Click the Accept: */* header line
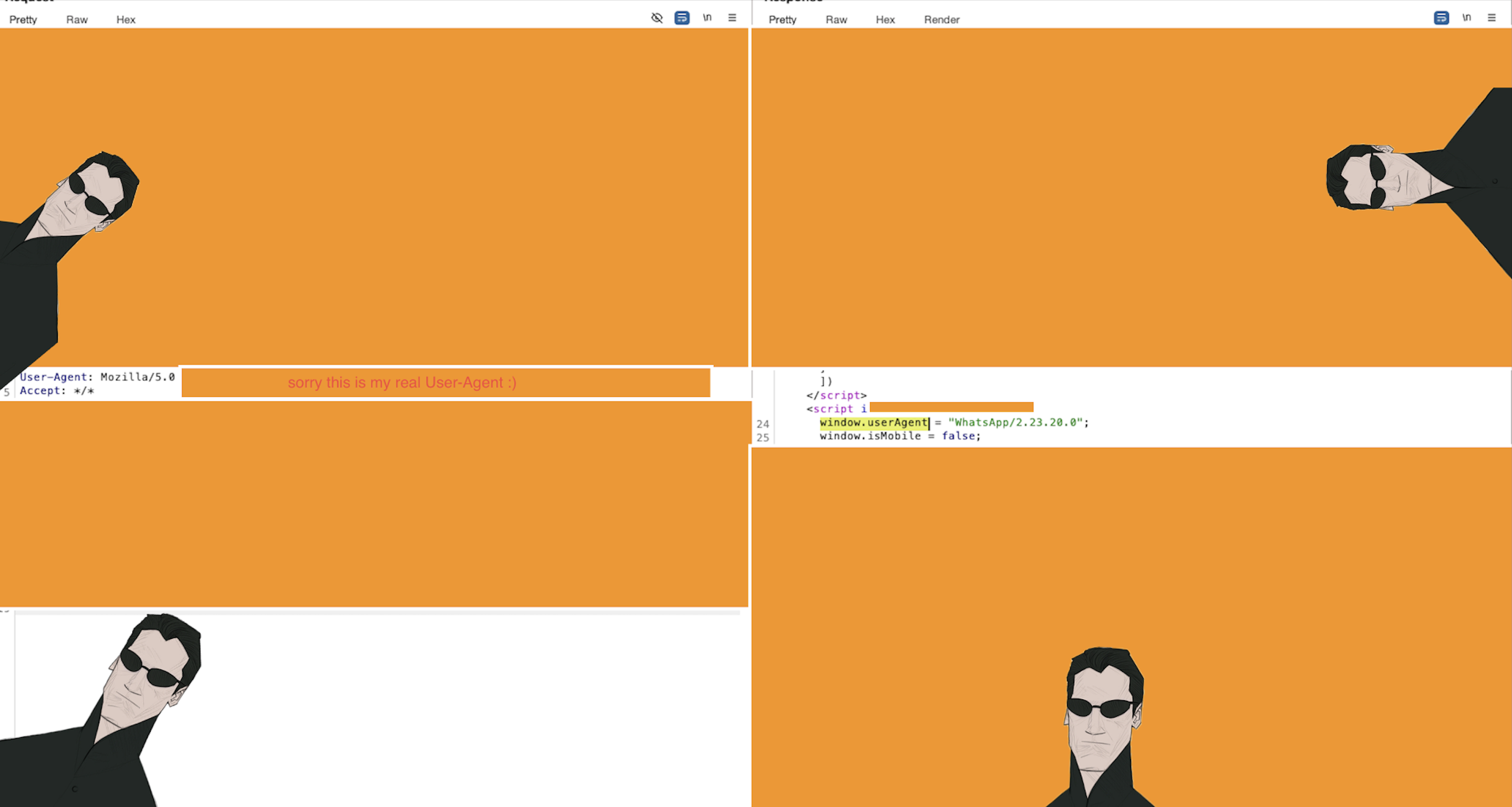This screenshot has width=1512, height=807. pos(57,390)
